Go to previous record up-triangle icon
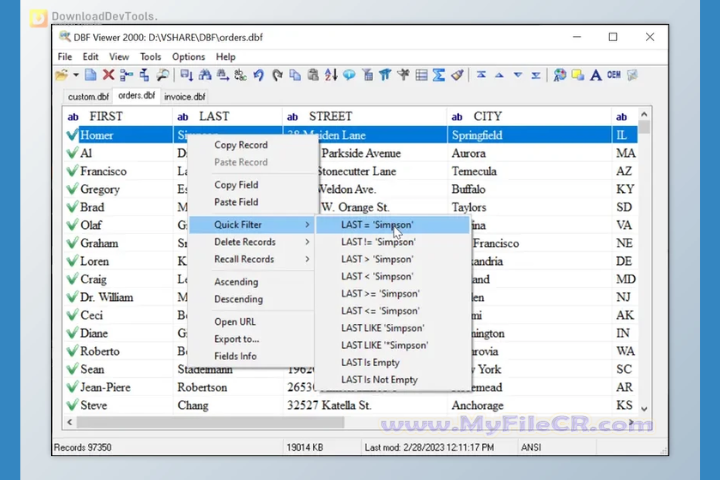Screen dimensions: 720x480 pos(499,75)
